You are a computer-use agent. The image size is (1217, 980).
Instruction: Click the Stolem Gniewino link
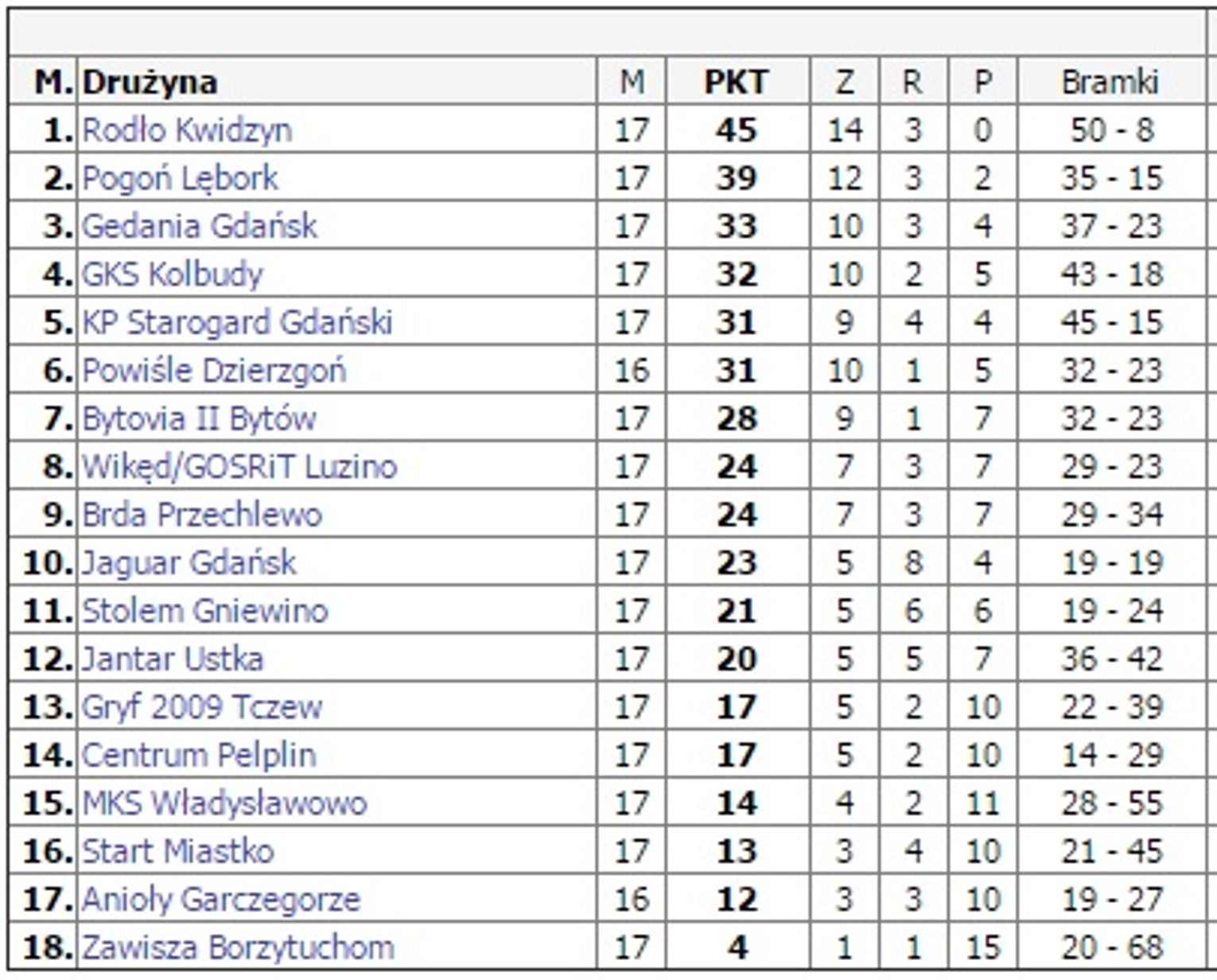pos(205,611)
